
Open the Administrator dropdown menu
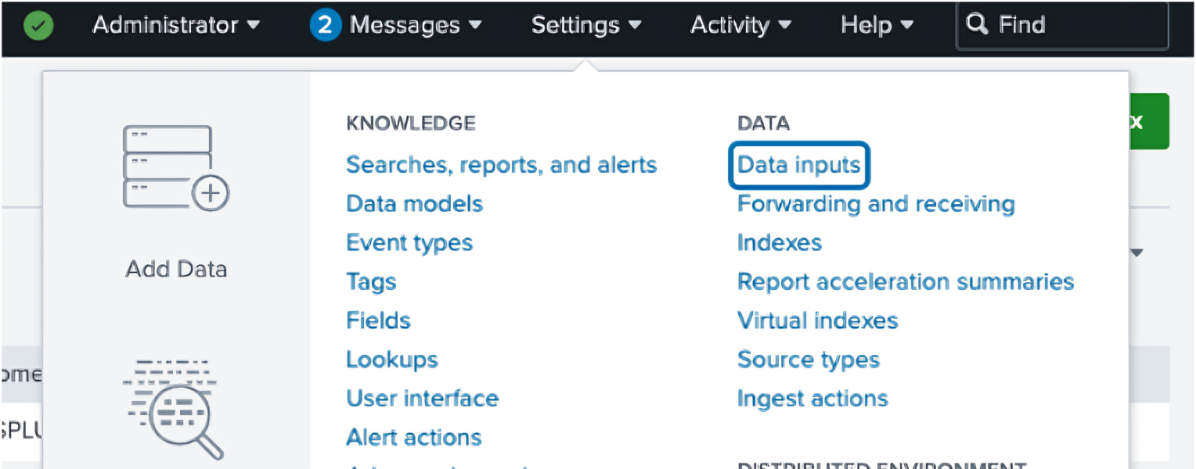(176, 26)
